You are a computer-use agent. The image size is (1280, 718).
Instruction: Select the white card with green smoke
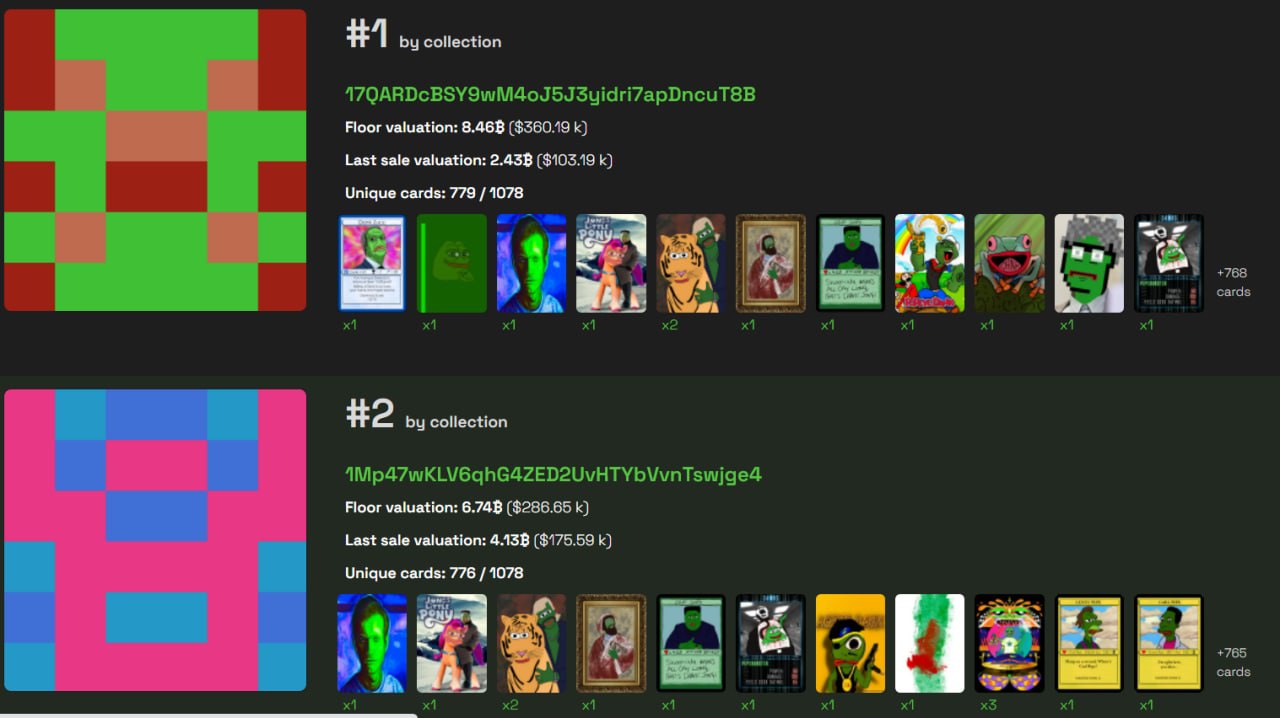930,643
